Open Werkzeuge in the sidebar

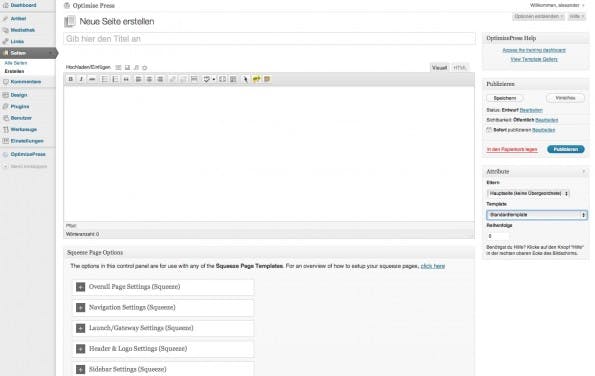[x=24, y=129]
